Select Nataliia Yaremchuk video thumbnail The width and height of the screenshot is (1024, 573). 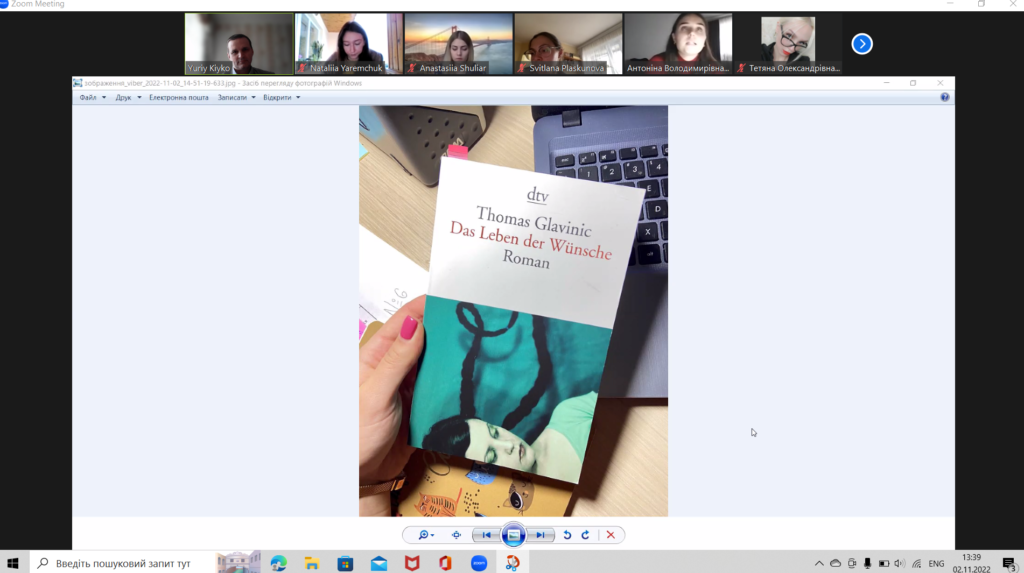click(349, 44)
